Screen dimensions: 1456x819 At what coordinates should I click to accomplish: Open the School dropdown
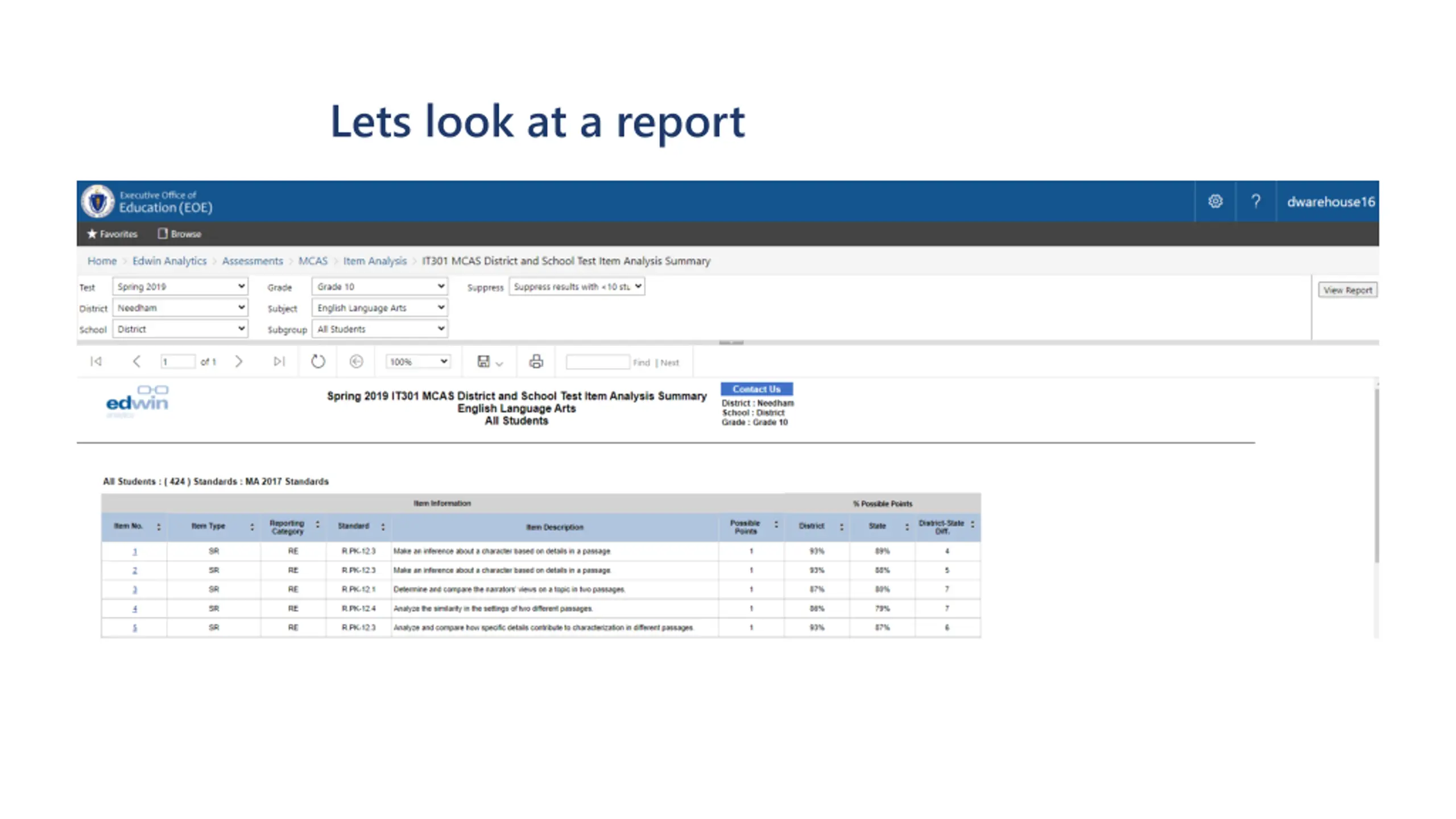click(180, 329)
